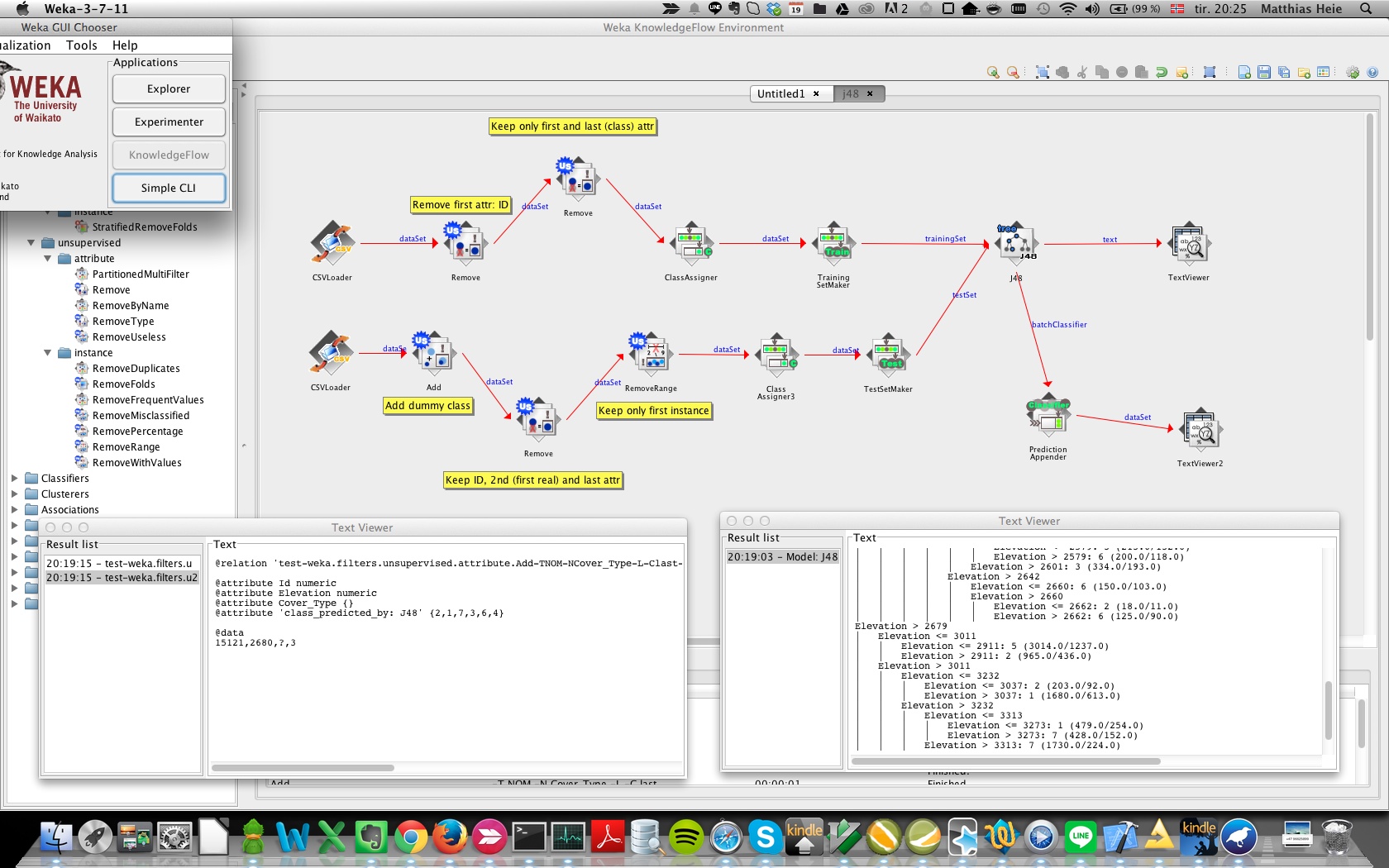The image size is (1389, 868).
Task: Click the scissors cut toolbar icon
Action: tap(1082, 73)
